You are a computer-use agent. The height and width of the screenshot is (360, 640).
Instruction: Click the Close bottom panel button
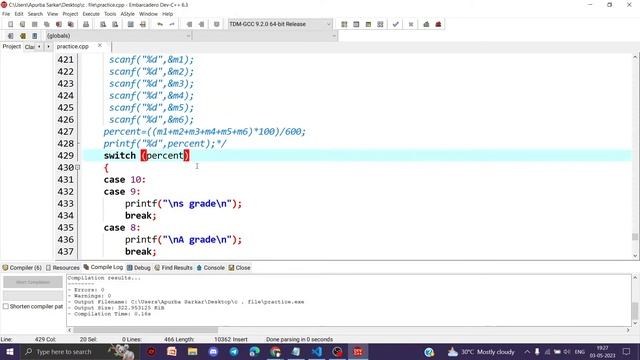tap(240, 268)
